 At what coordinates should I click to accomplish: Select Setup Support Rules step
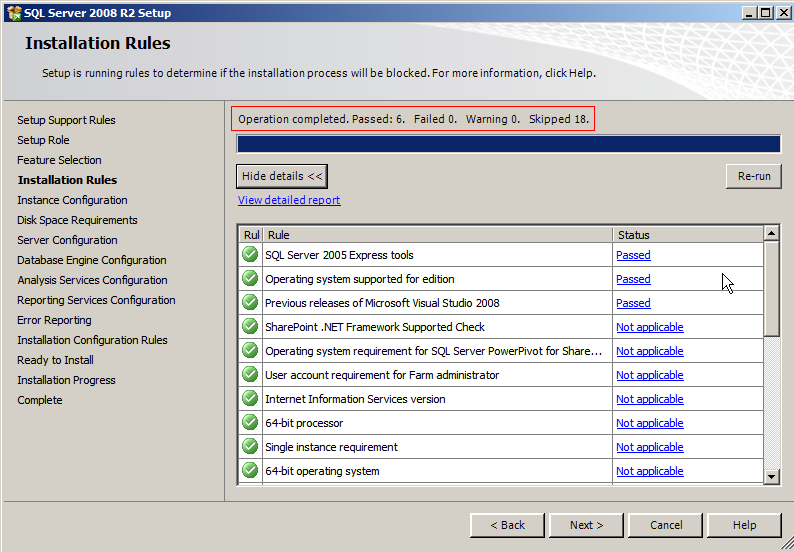point(66,120)
